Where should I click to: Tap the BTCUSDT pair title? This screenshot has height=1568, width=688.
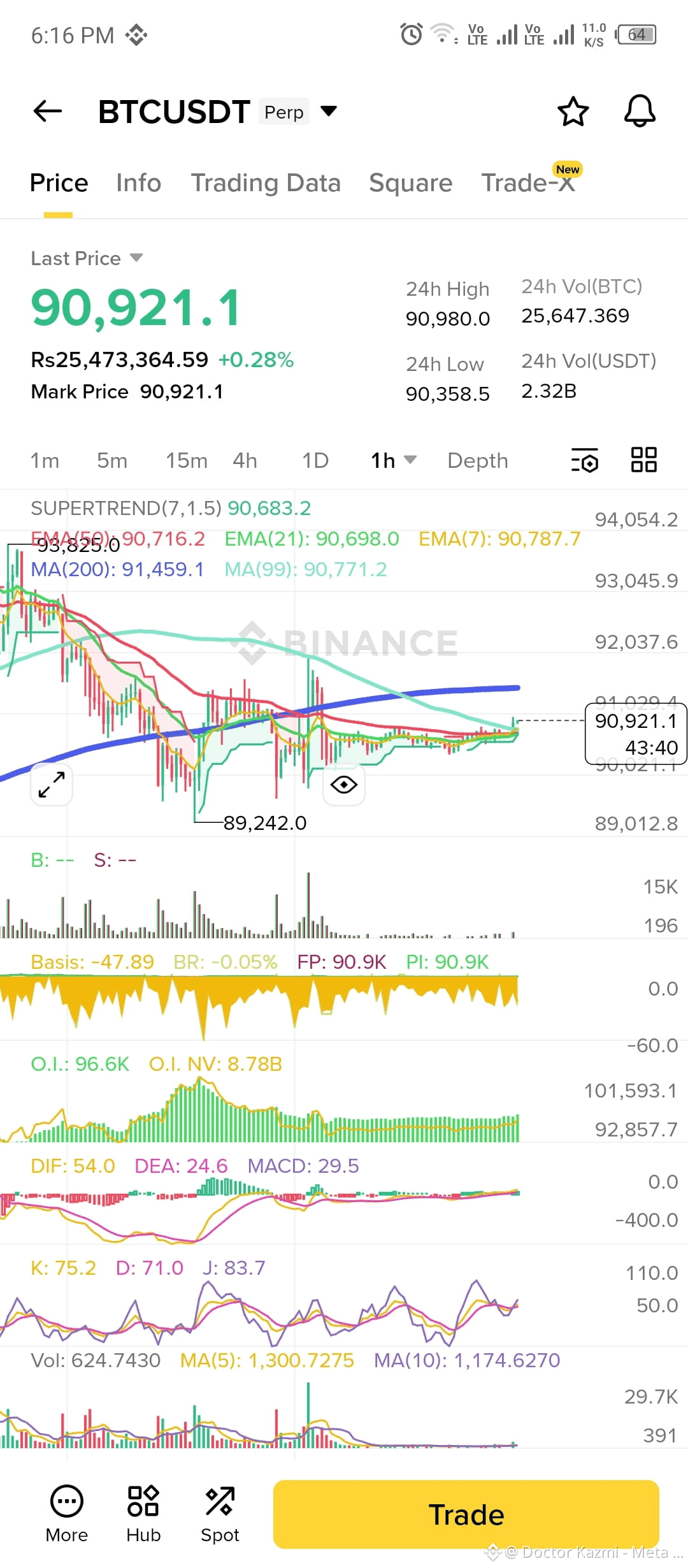tap(173, 112)
